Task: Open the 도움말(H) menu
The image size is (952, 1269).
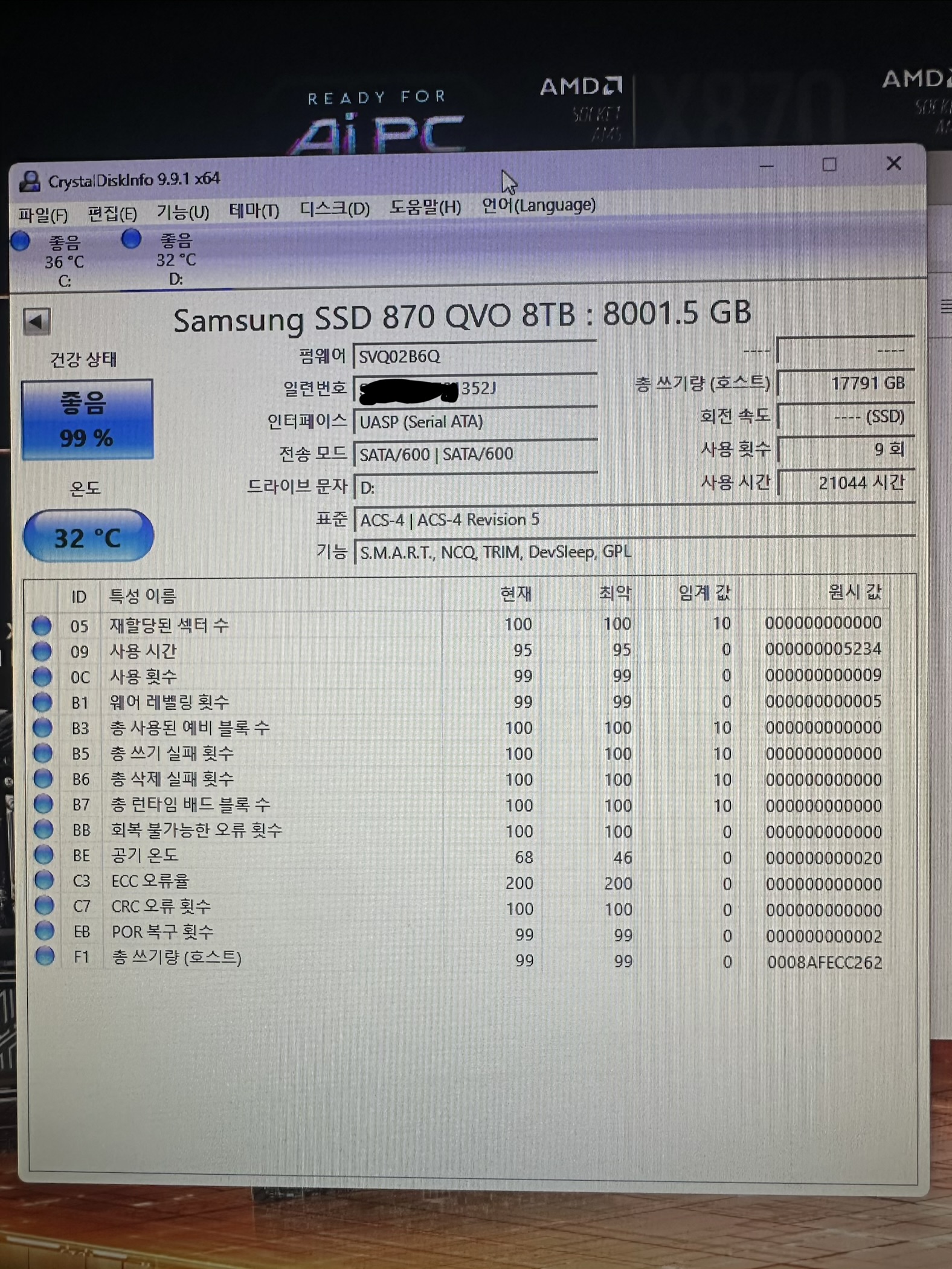Action: click(x=425, y=207)
